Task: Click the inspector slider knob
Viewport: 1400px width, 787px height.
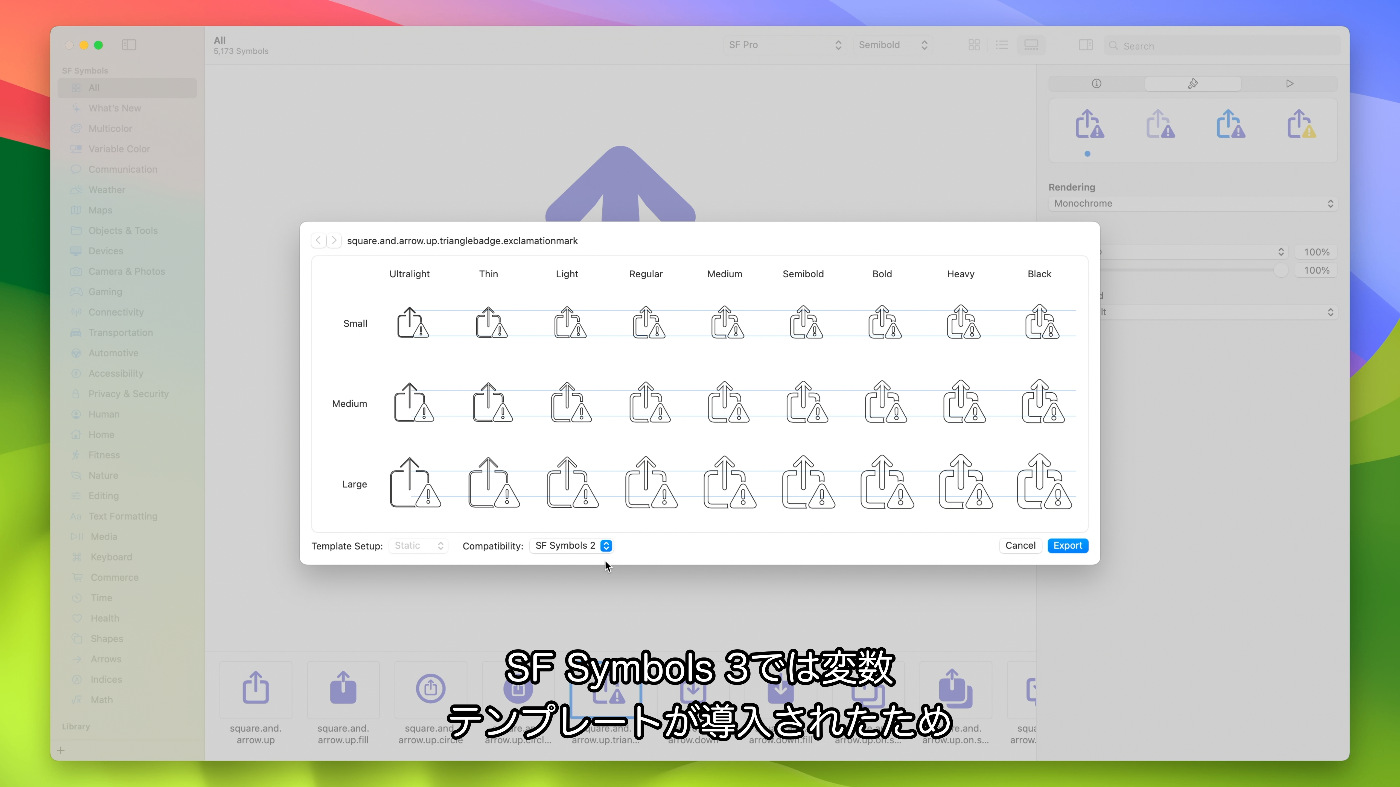Action: [1281, 270]
